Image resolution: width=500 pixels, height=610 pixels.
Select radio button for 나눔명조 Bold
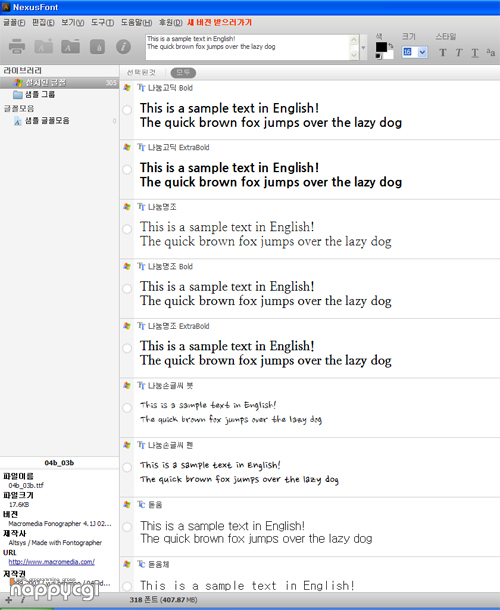127,289
